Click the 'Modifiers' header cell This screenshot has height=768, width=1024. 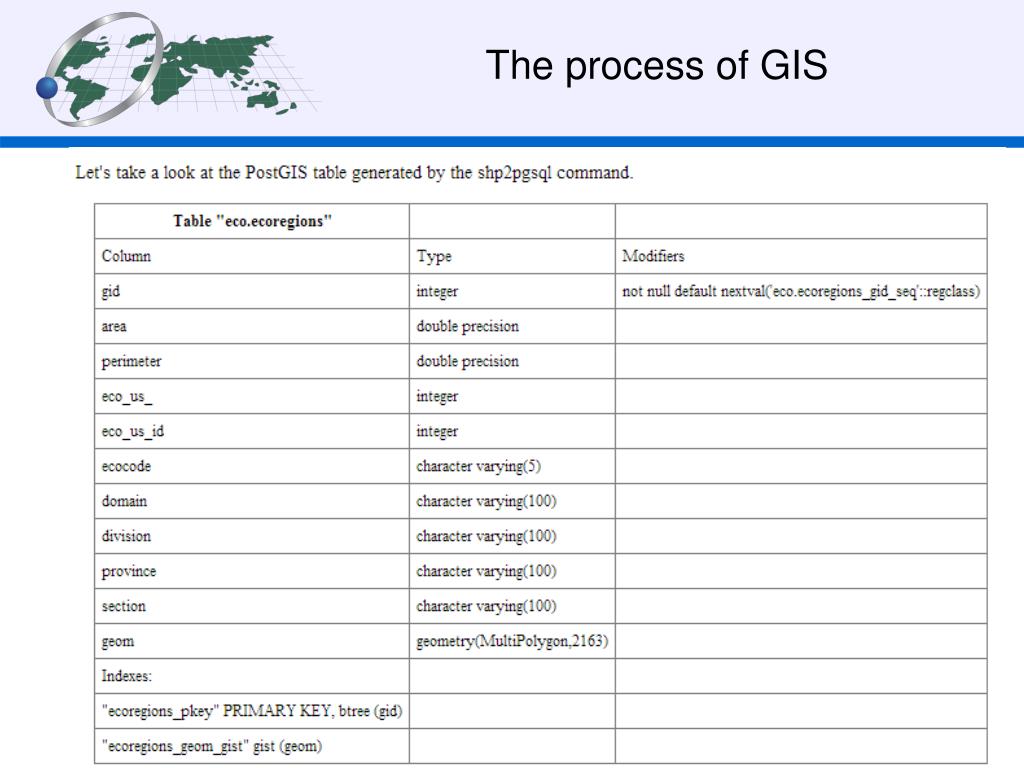click(x=801, y=256)
